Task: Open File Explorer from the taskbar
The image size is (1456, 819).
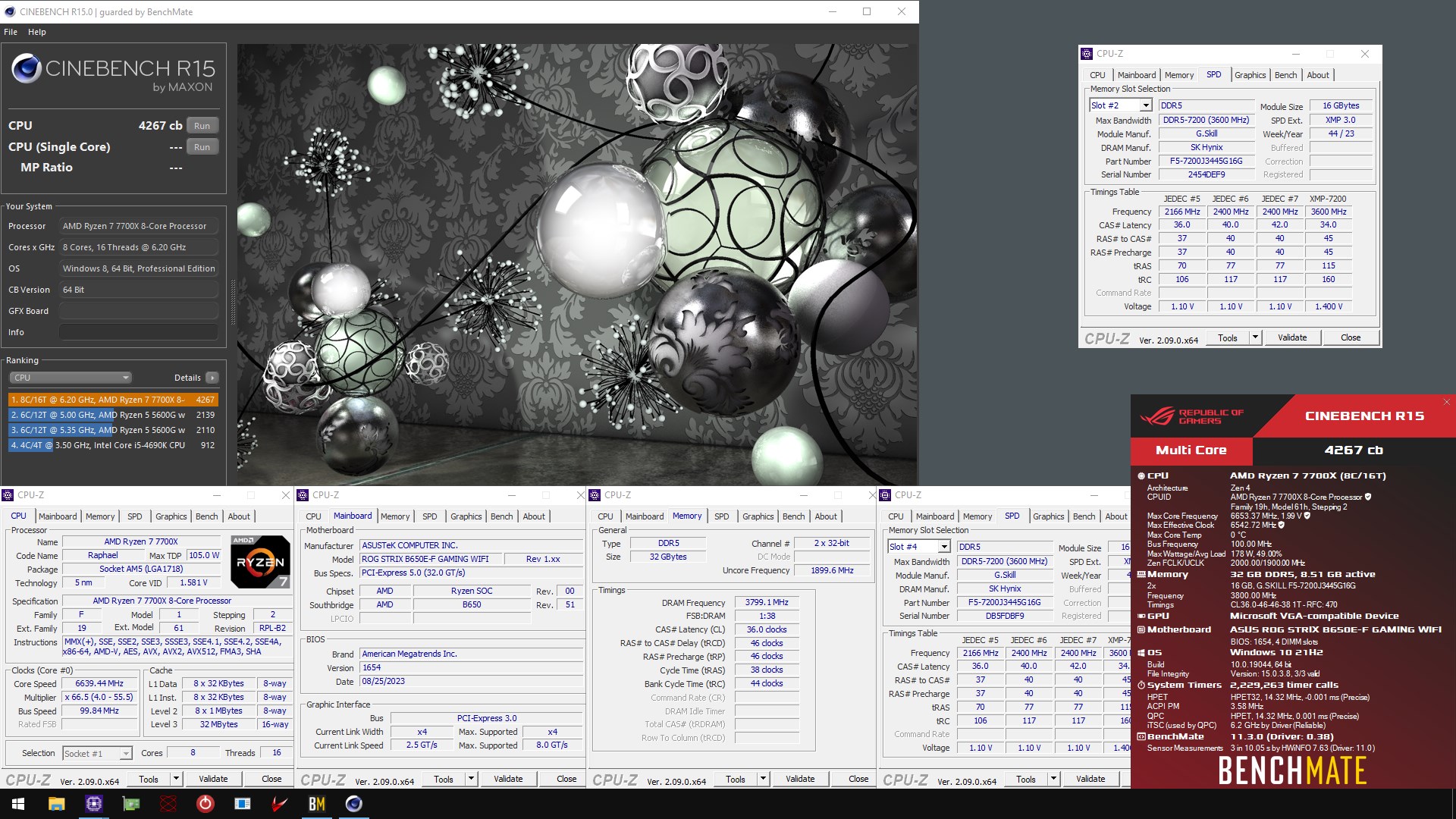Action: [x=57, y=804]
